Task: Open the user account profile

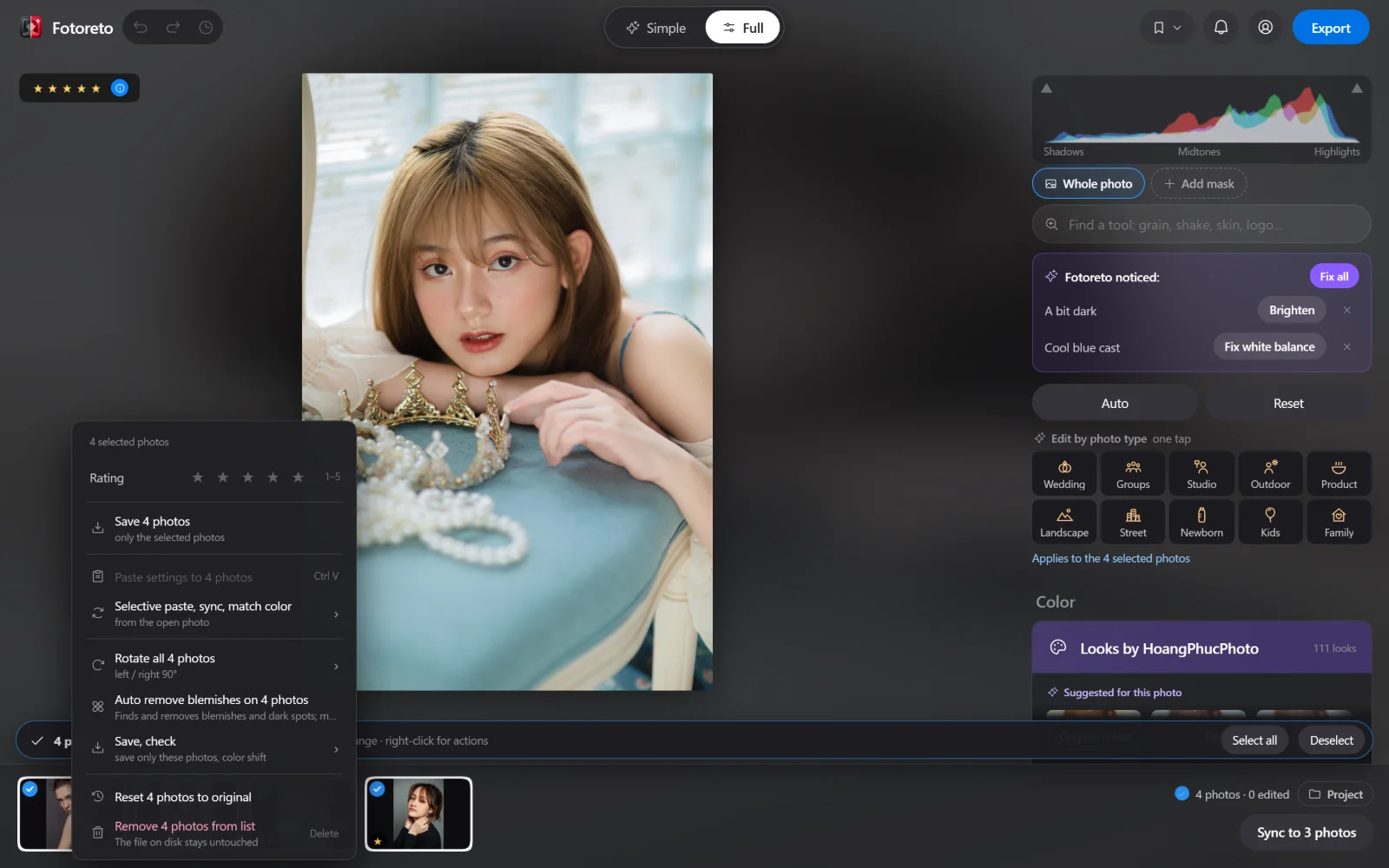Action: pyautogui.click(x=1266, y=28)
